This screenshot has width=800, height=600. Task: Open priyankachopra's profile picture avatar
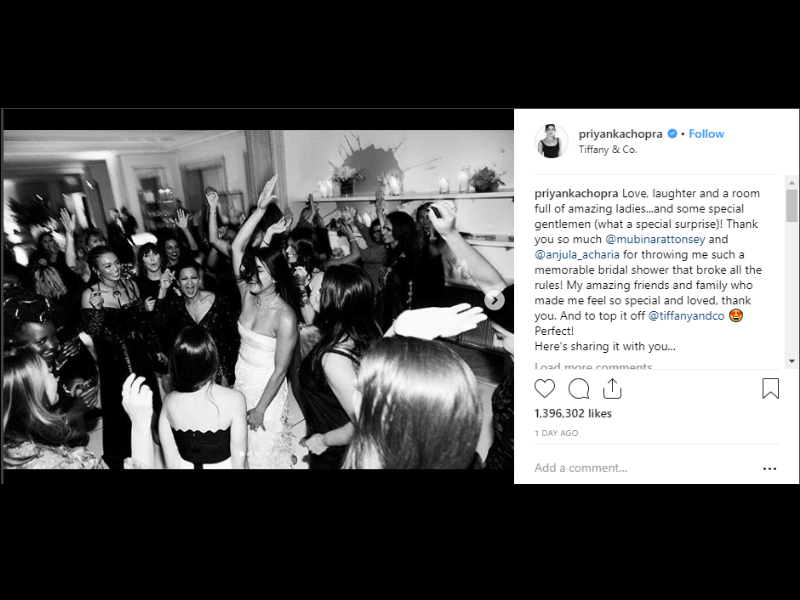coord(551,141)
